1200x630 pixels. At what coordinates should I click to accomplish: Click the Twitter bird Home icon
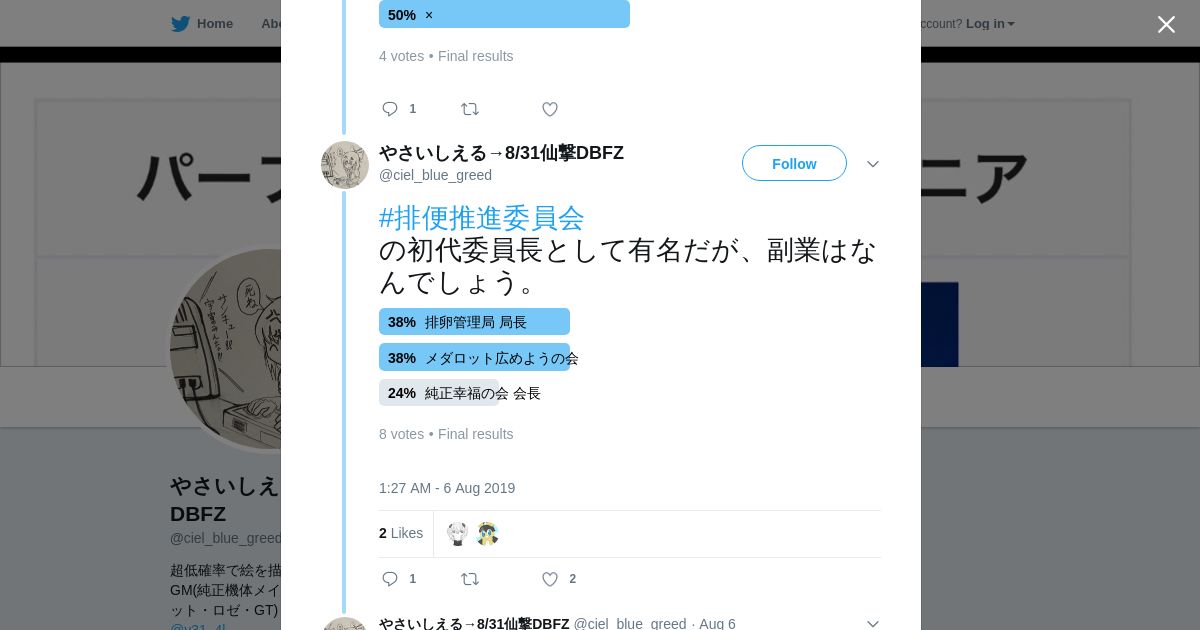click(x=180, y=24)
